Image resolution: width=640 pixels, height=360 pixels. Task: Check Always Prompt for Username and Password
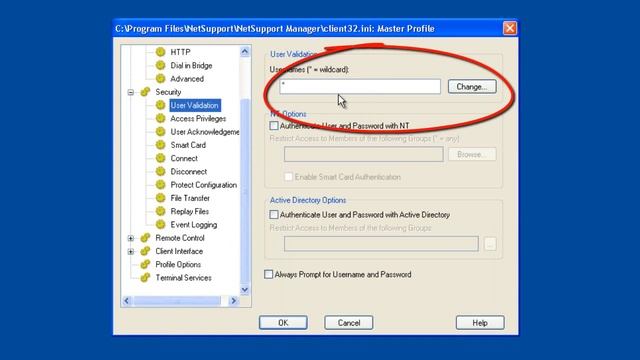pos(268,274)
